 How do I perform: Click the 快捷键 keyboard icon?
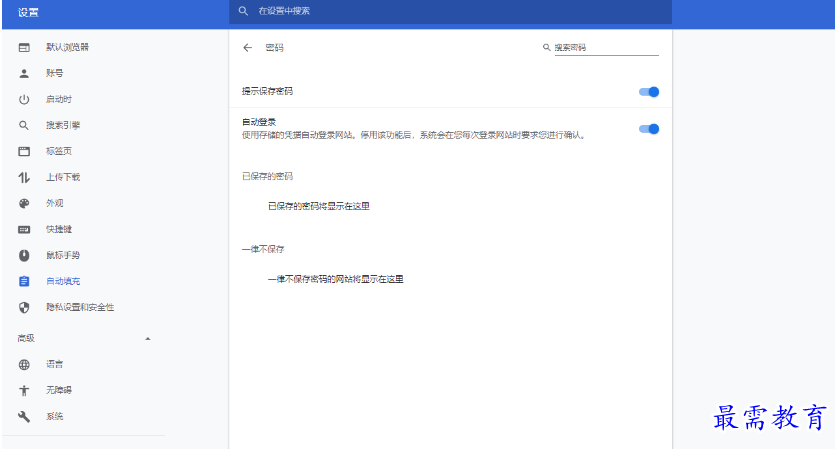coord(24,230)
